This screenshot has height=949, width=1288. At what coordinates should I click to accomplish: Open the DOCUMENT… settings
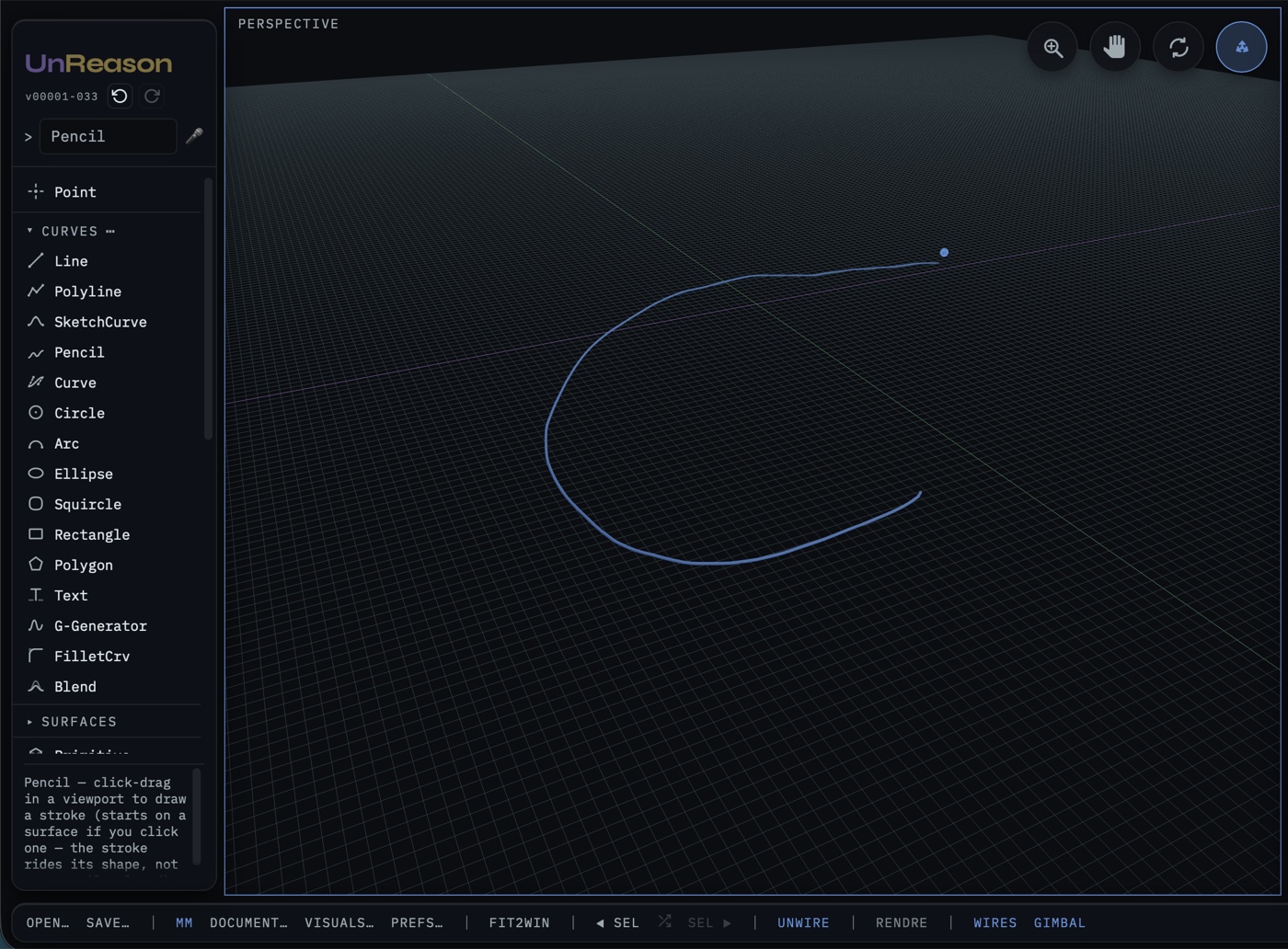click(x=248, y=922)
